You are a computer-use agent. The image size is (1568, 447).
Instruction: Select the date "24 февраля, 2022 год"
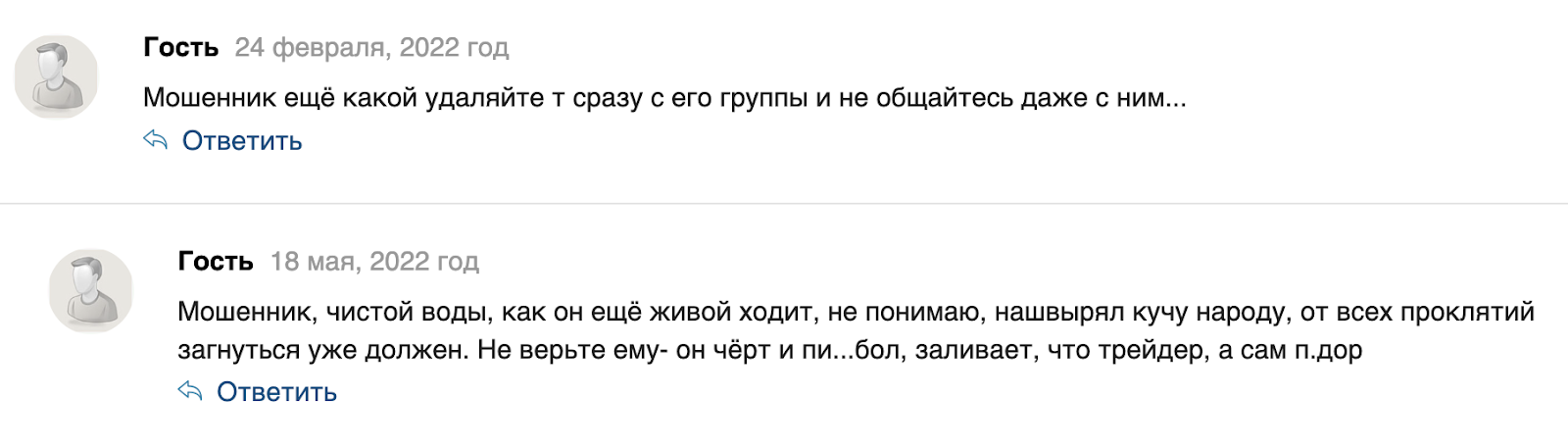[x=371, y=47]
